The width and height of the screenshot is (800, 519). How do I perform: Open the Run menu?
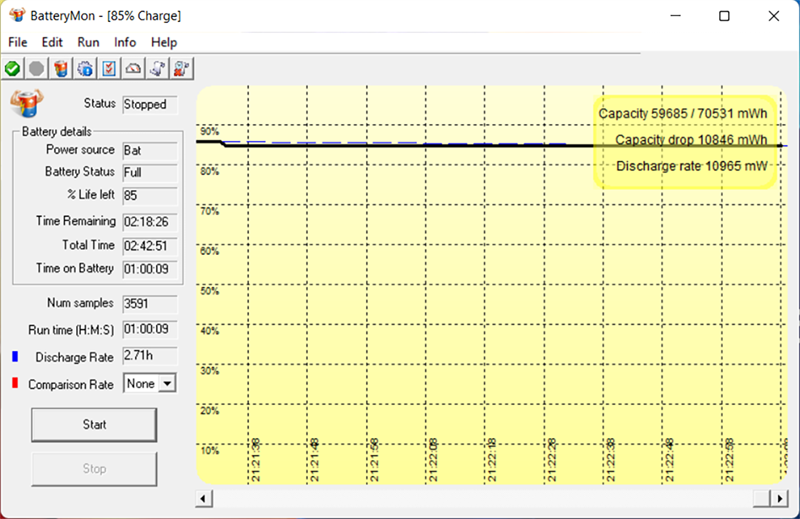pos(88,42)
